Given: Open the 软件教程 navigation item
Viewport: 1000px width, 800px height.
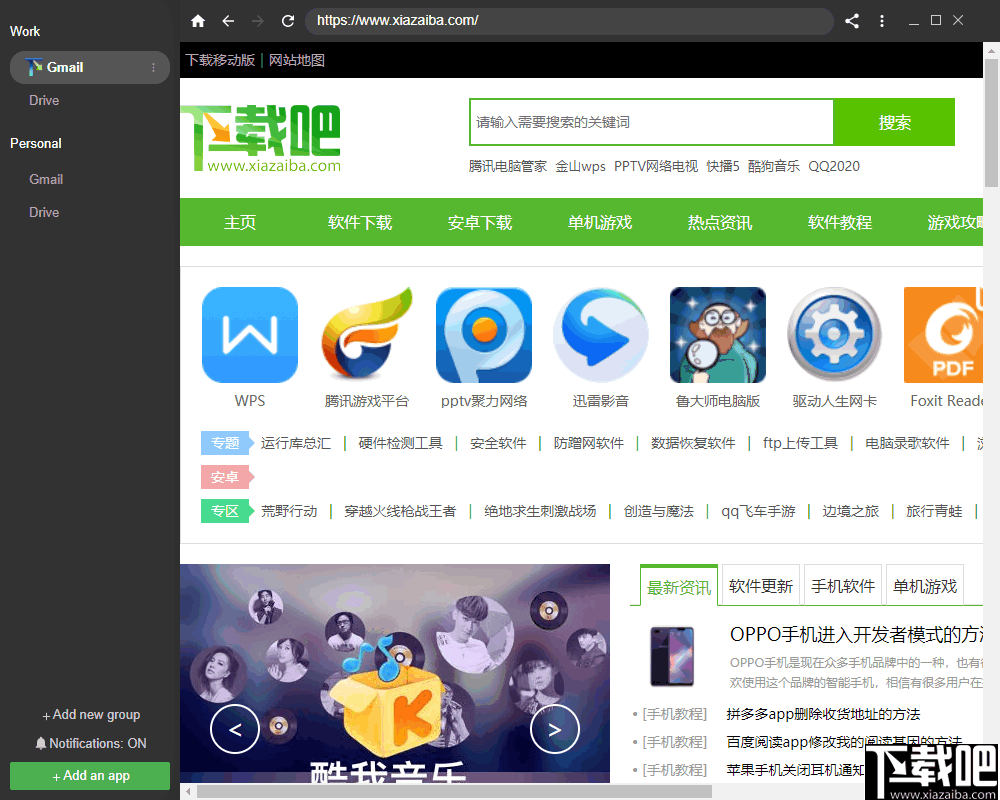Looking at the screenshot, I should [x=839, y=223].
